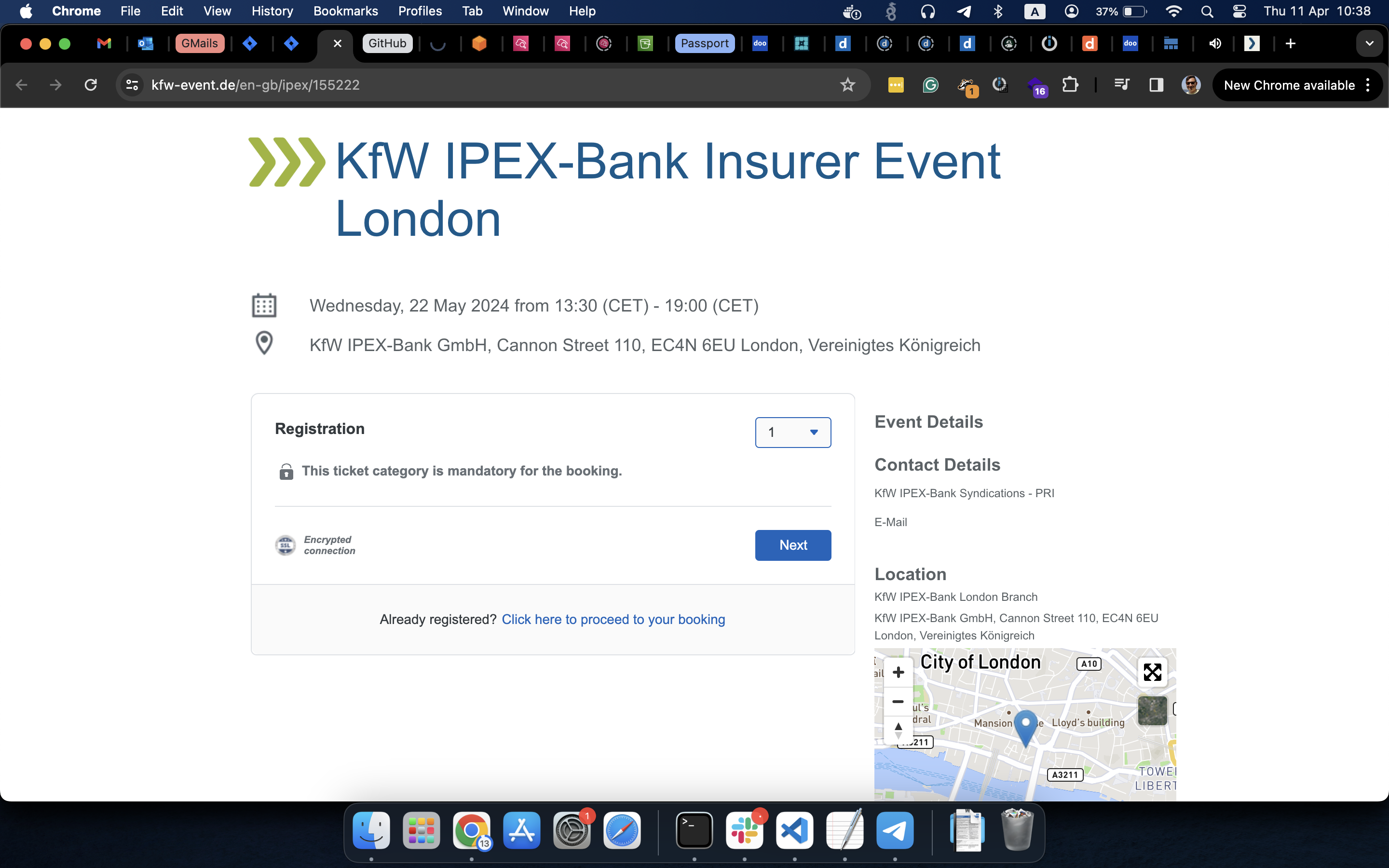
Task: Open the Profiles menu
Action: (420, 11)
